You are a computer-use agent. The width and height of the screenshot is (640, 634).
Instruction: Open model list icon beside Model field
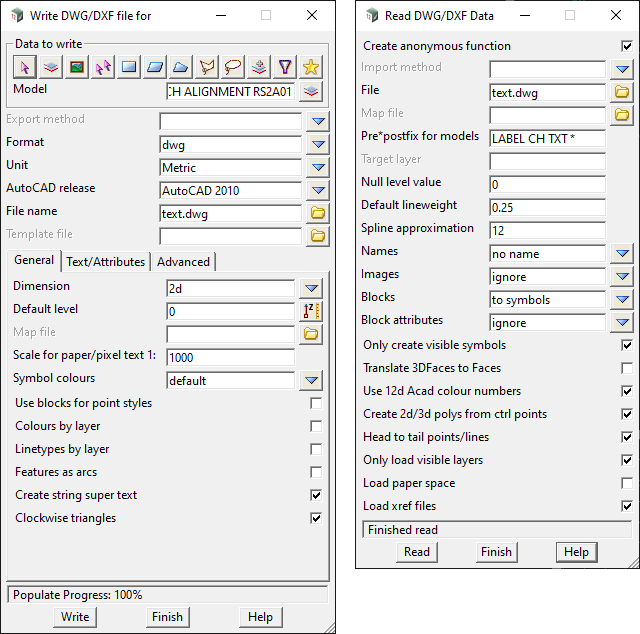[x=311, y=91]
